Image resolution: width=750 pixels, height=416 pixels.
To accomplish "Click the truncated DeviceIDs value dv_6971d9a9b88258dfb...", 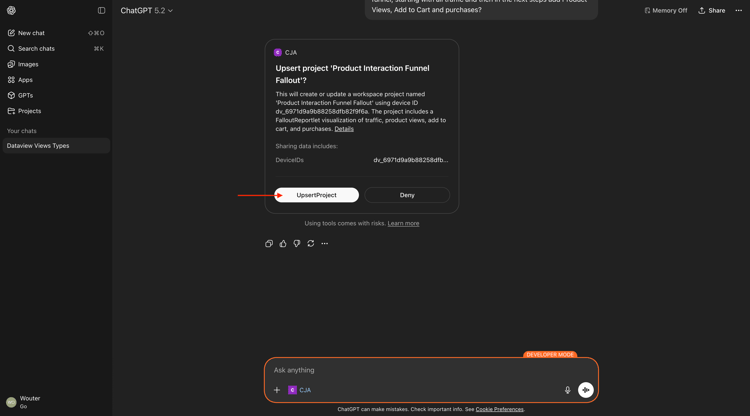I will [x=411, y=160].
